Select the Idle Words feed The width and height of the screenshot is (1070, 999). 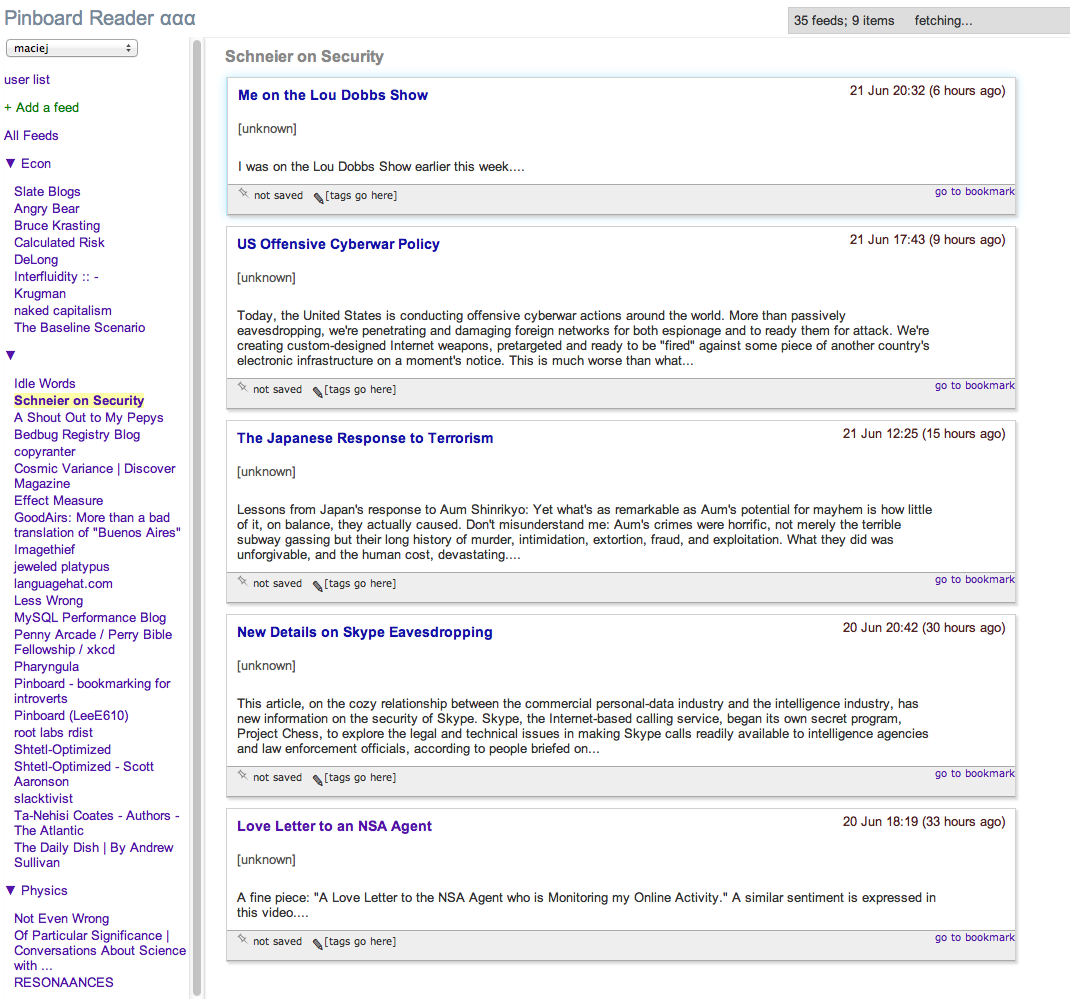coord(45,383)
